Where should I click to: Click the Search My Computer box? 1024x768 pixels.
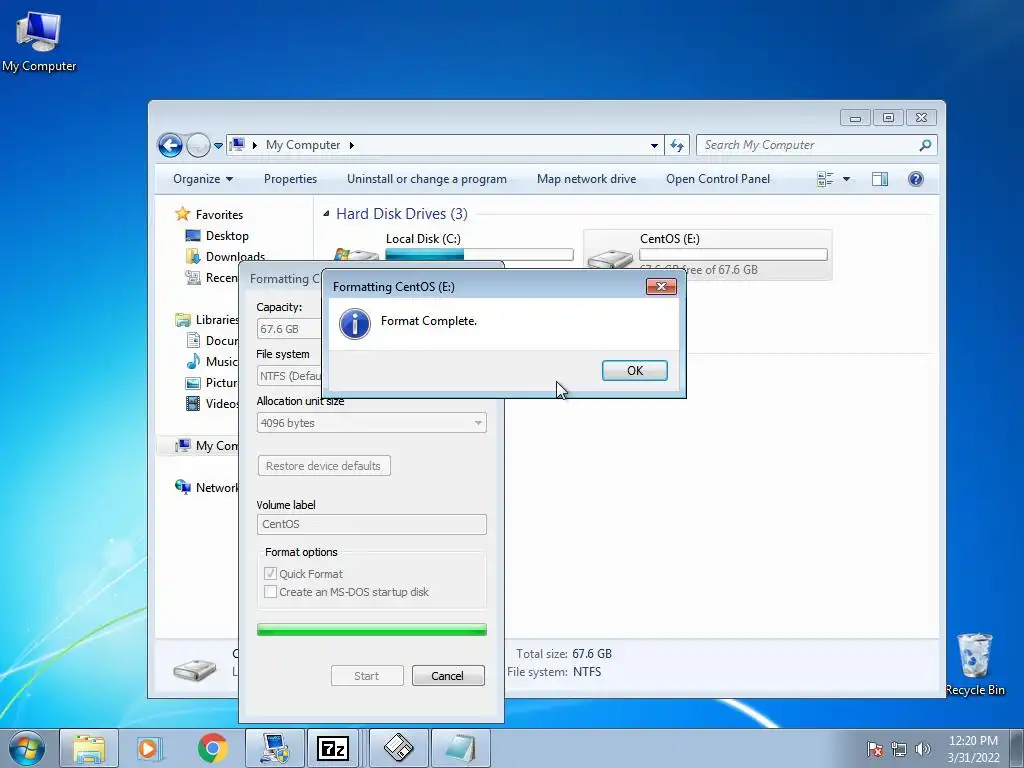coord(808,145)
